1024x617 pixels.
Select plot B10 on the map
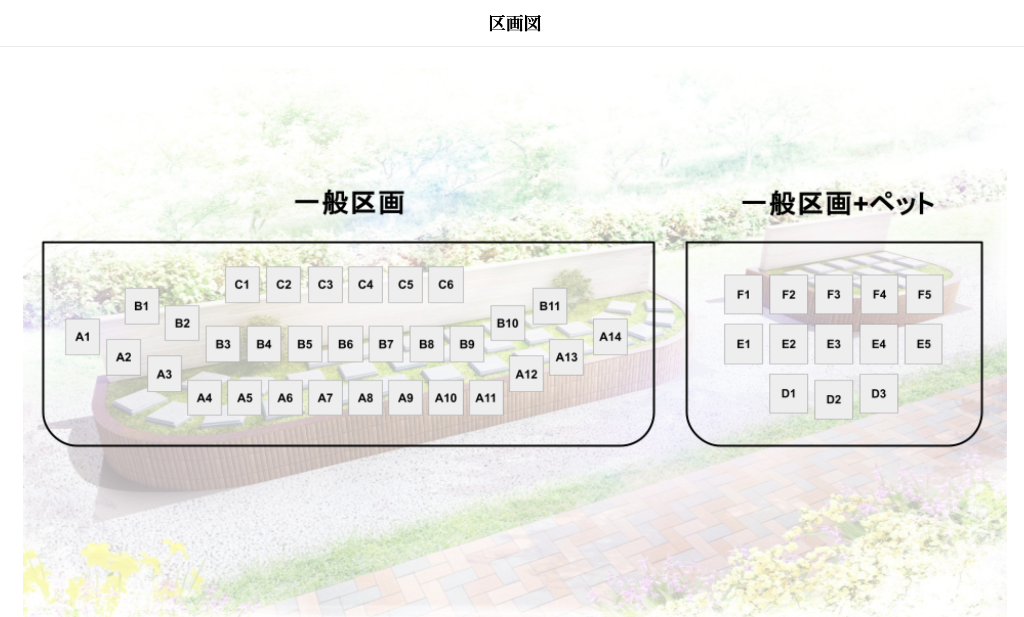point(508,323)
